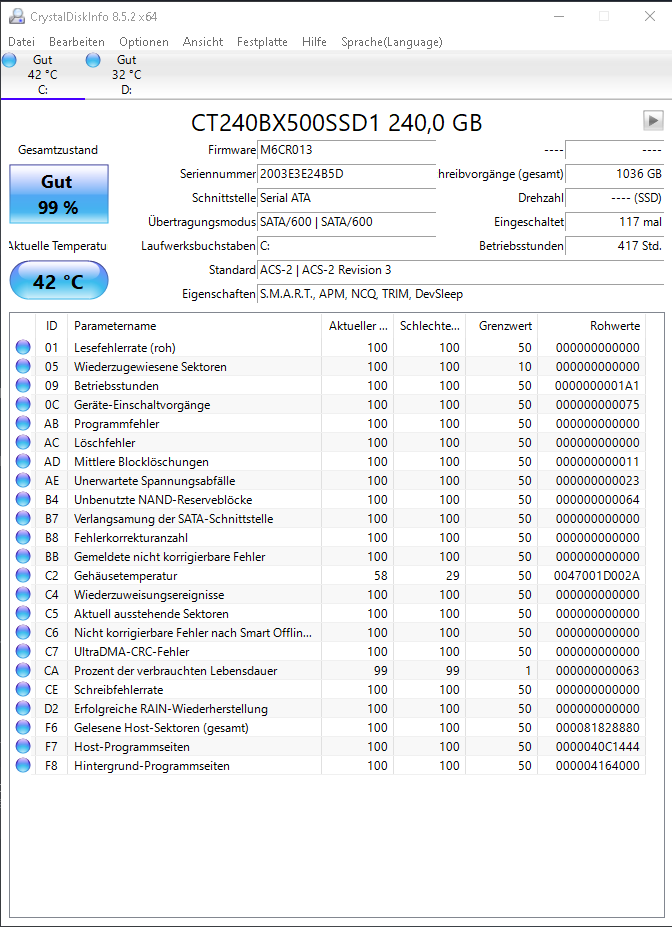Click the Firmware field M6CR013
Screen dimensions: 672x927
click(x=346, y=150)
